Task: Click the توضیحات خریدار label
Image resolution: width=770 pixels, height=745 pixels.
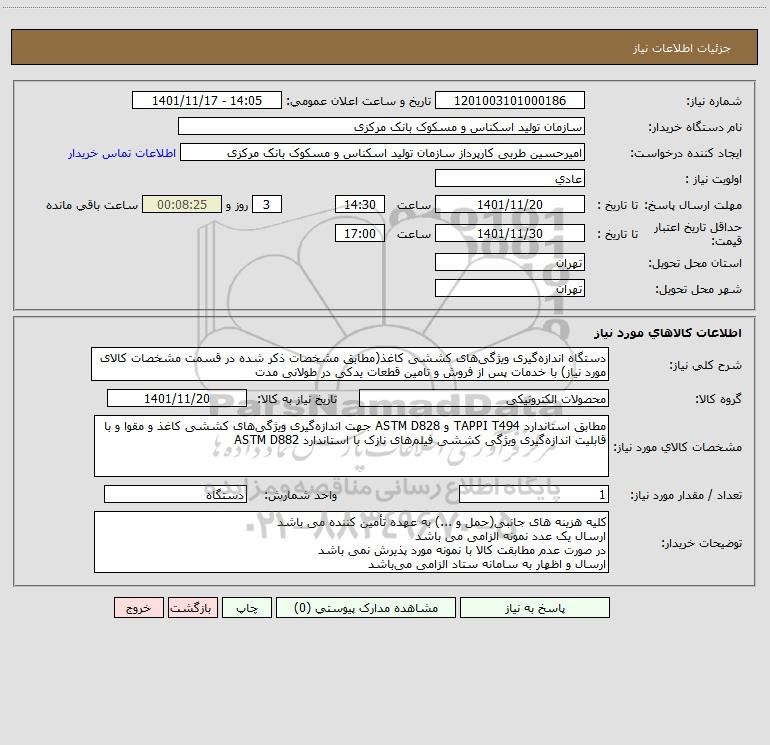Action: (x=701, y=543)
